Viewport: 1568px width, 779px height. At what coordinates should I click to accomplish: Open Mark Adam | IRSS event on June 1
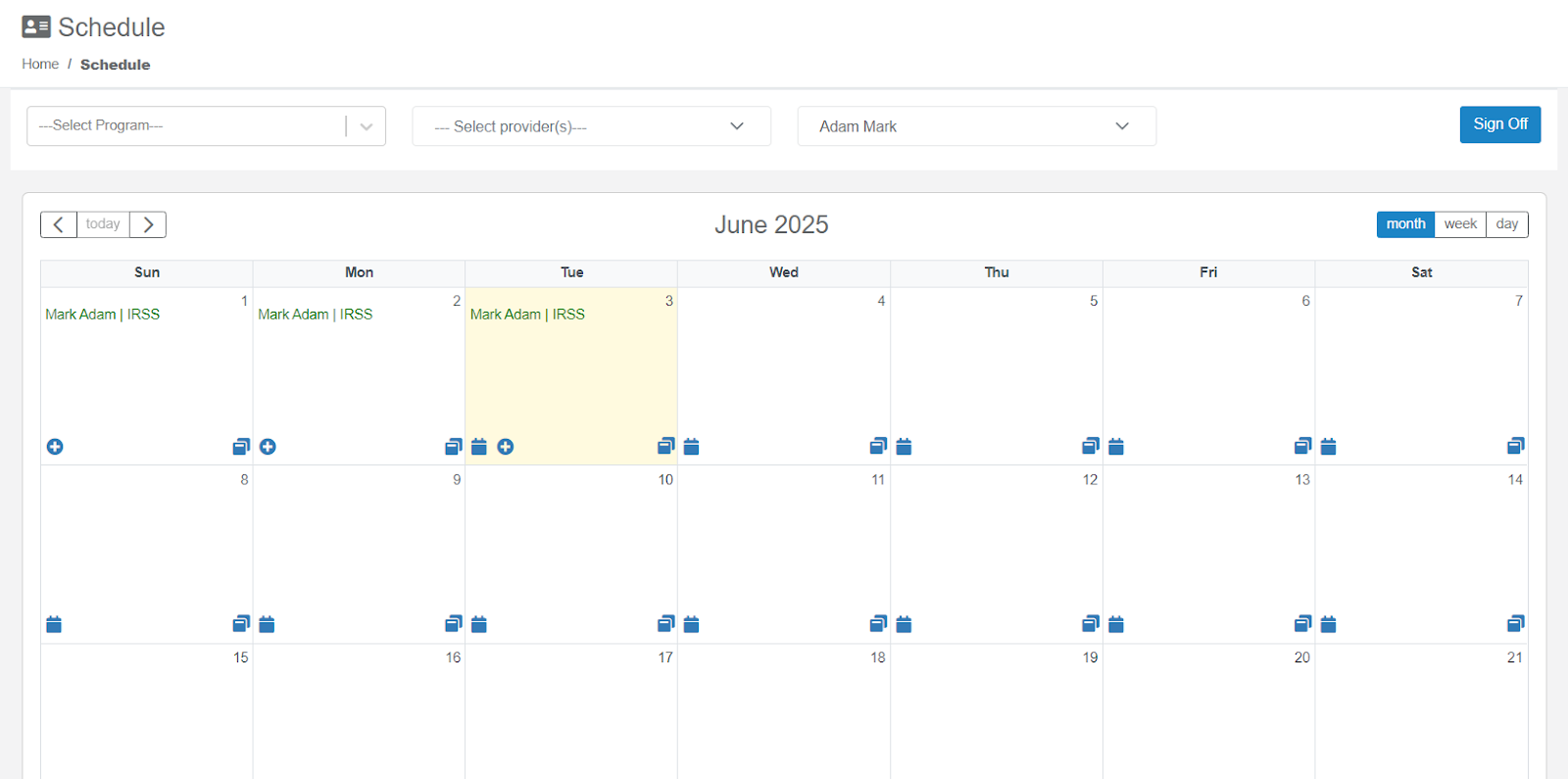[x=103, y=315]
